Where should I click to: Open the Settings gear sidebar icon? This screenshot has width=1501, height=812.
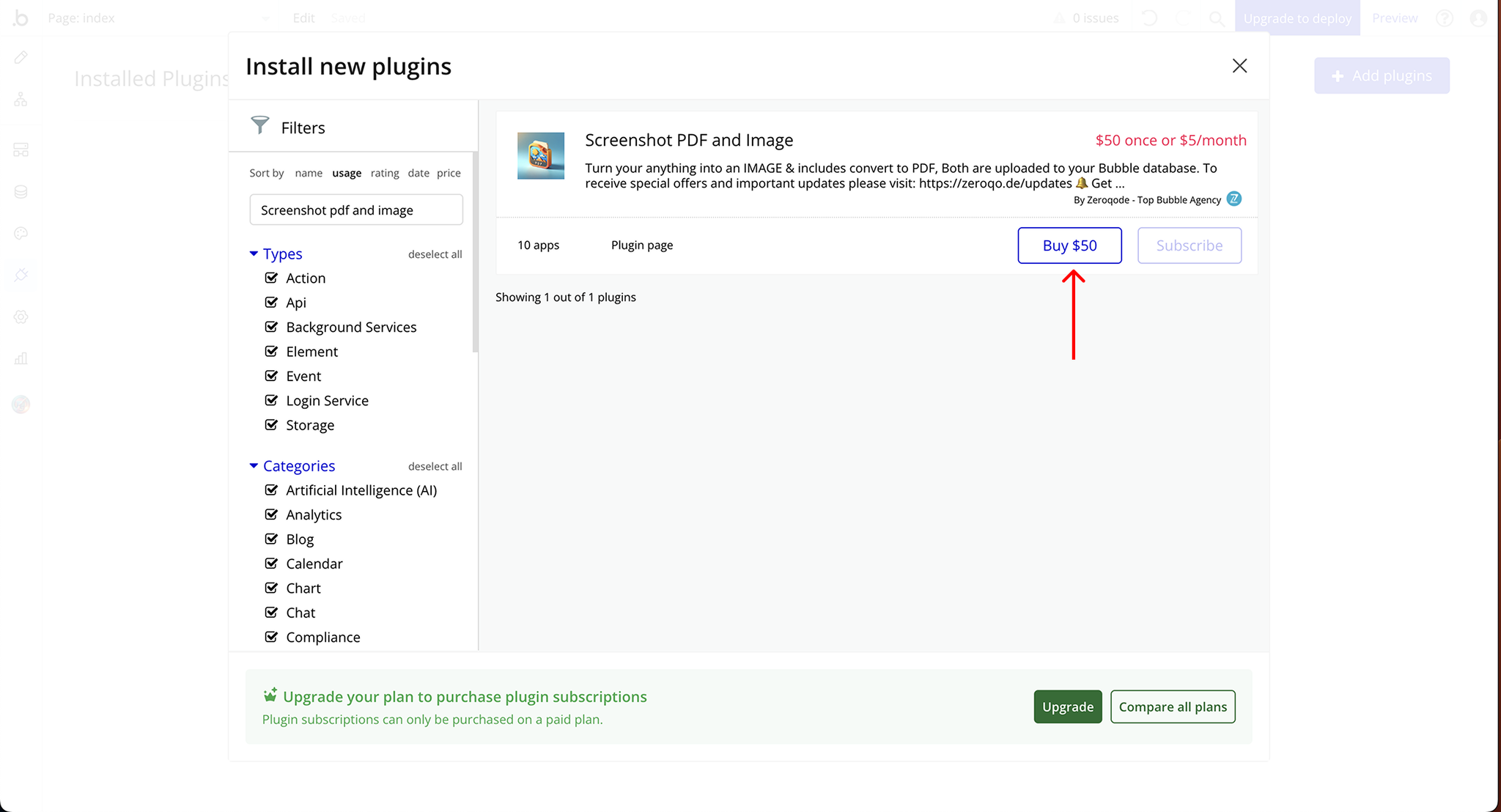tap(21, 317)
